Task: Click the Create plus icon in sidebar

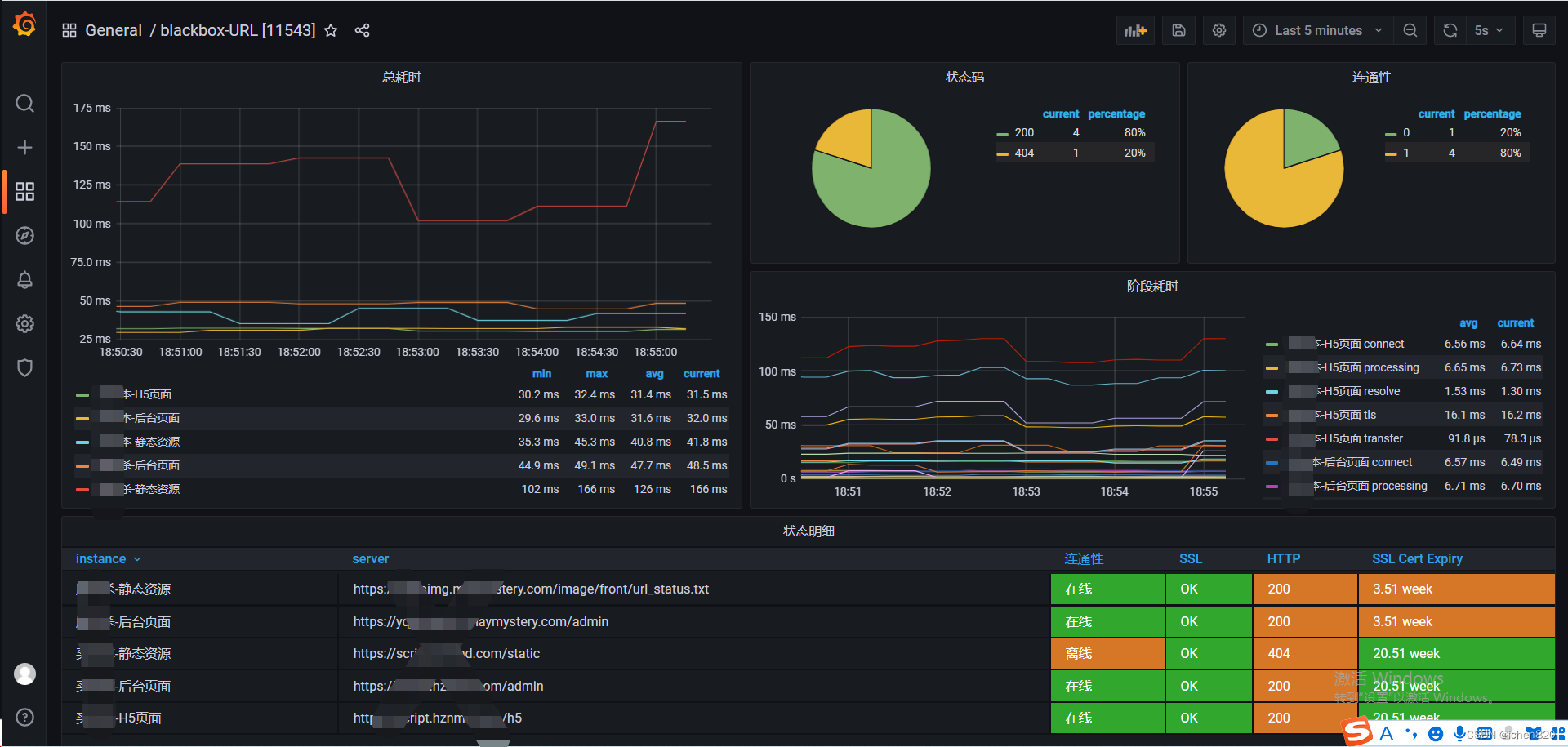Action: pyautogui.click(x=24, y=148)
